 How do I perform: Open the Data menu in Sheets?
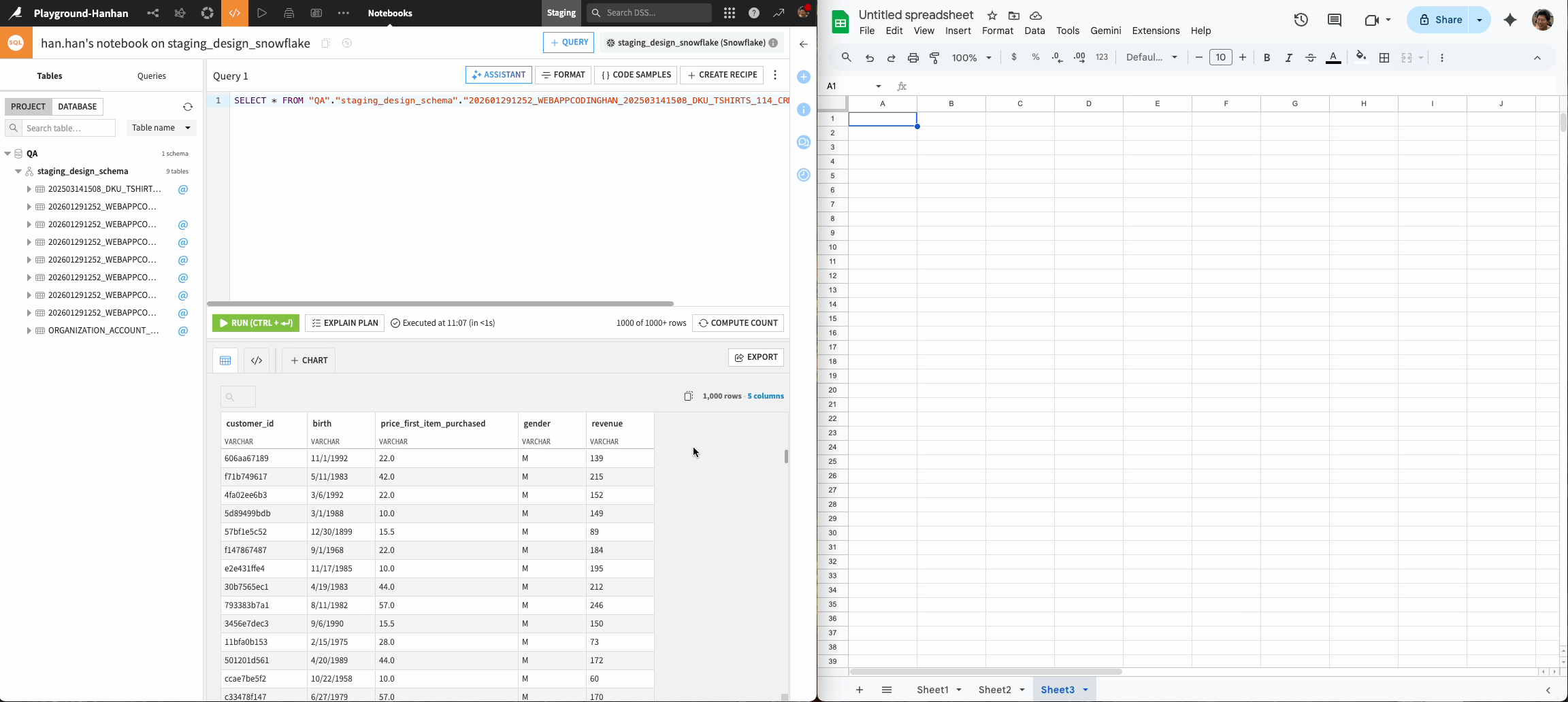coord(1034,31)
